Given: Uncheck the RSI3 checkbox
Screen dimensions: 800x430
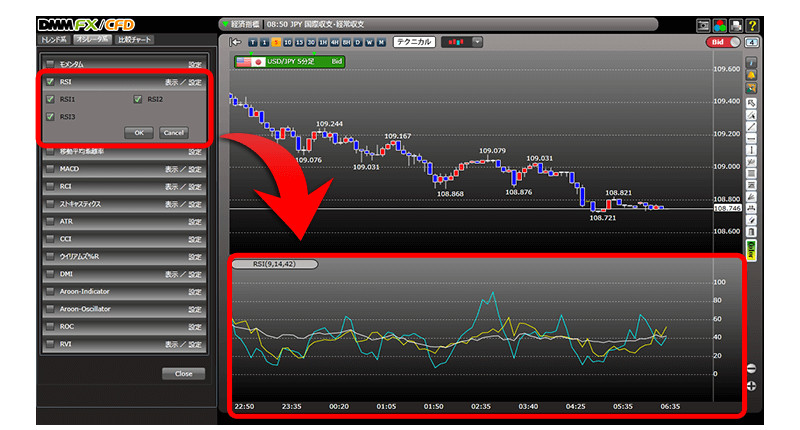Looking at the screenshot, I should click(x=50, y=117).
